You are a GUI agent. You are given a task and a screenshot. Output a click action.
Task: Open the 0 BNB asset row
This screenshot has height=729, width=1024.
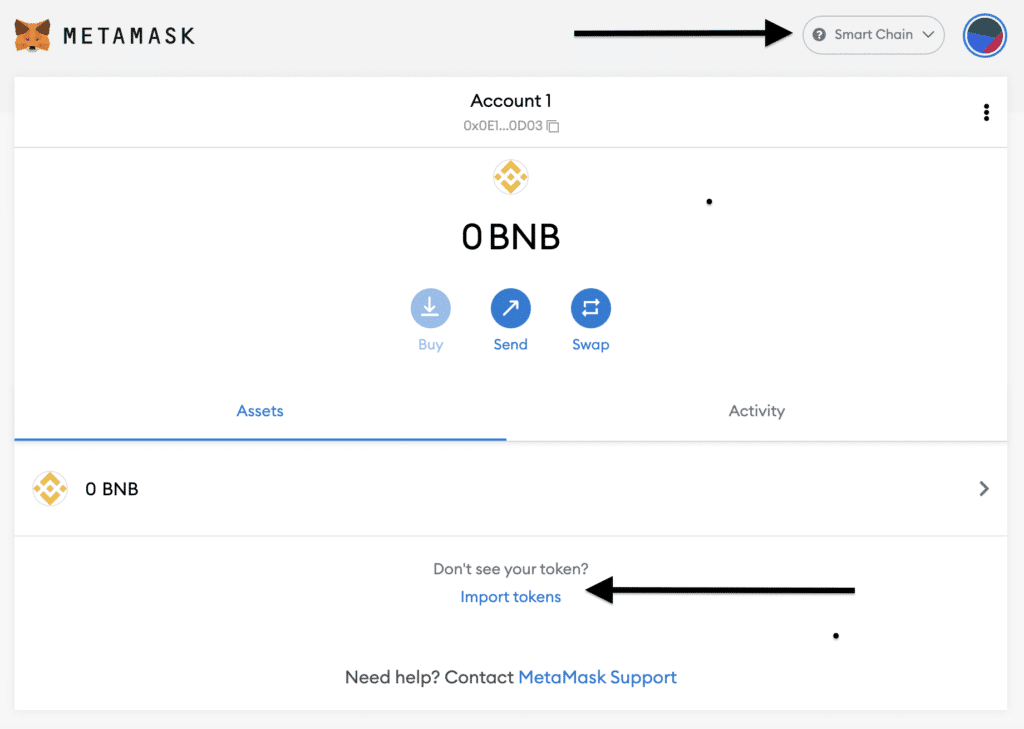tap(511, 489)
